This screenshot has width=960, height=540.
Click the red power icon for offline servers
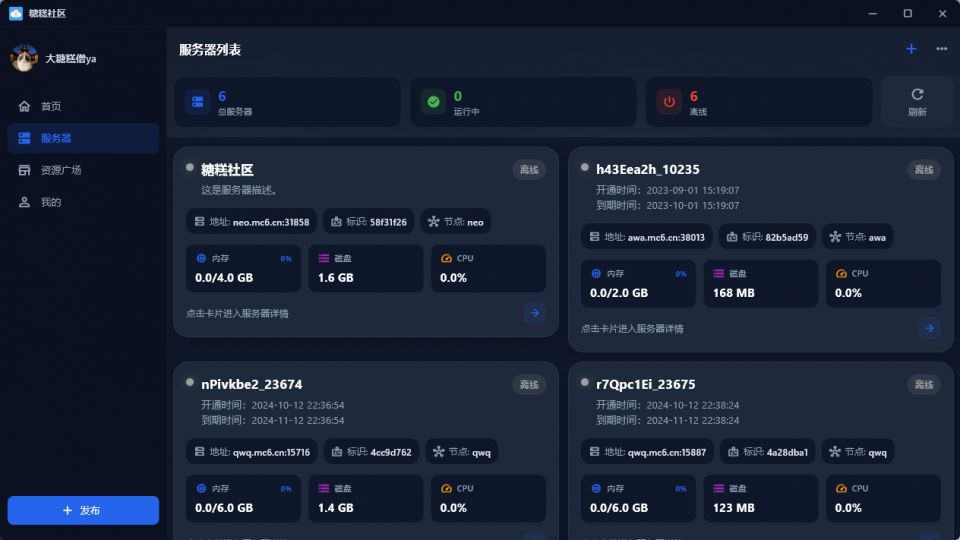tap(669, 102)
